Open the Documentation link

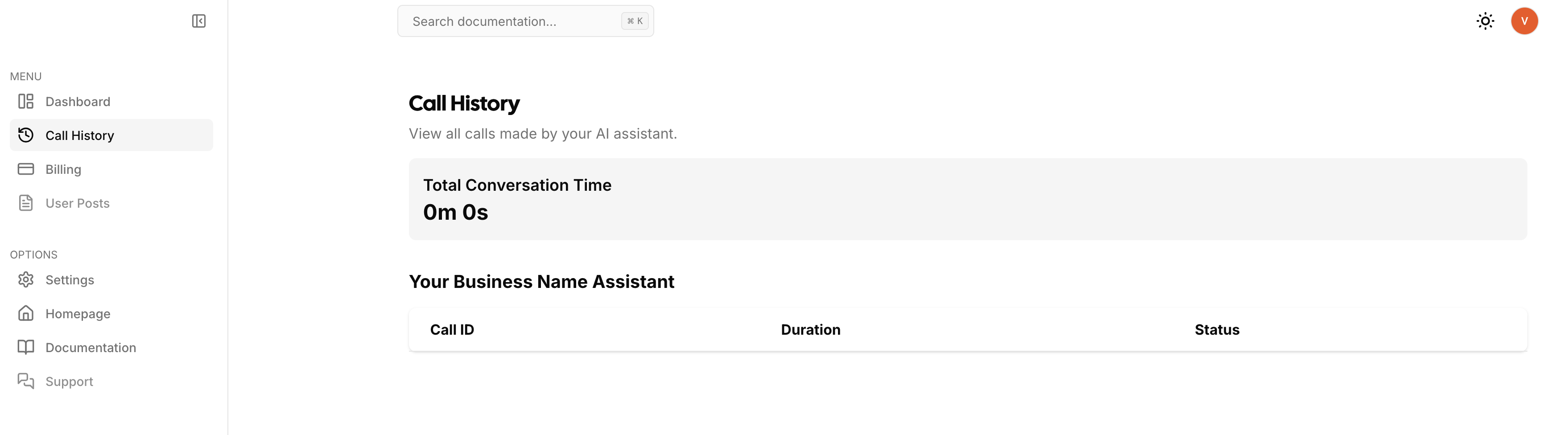[111, 347]
